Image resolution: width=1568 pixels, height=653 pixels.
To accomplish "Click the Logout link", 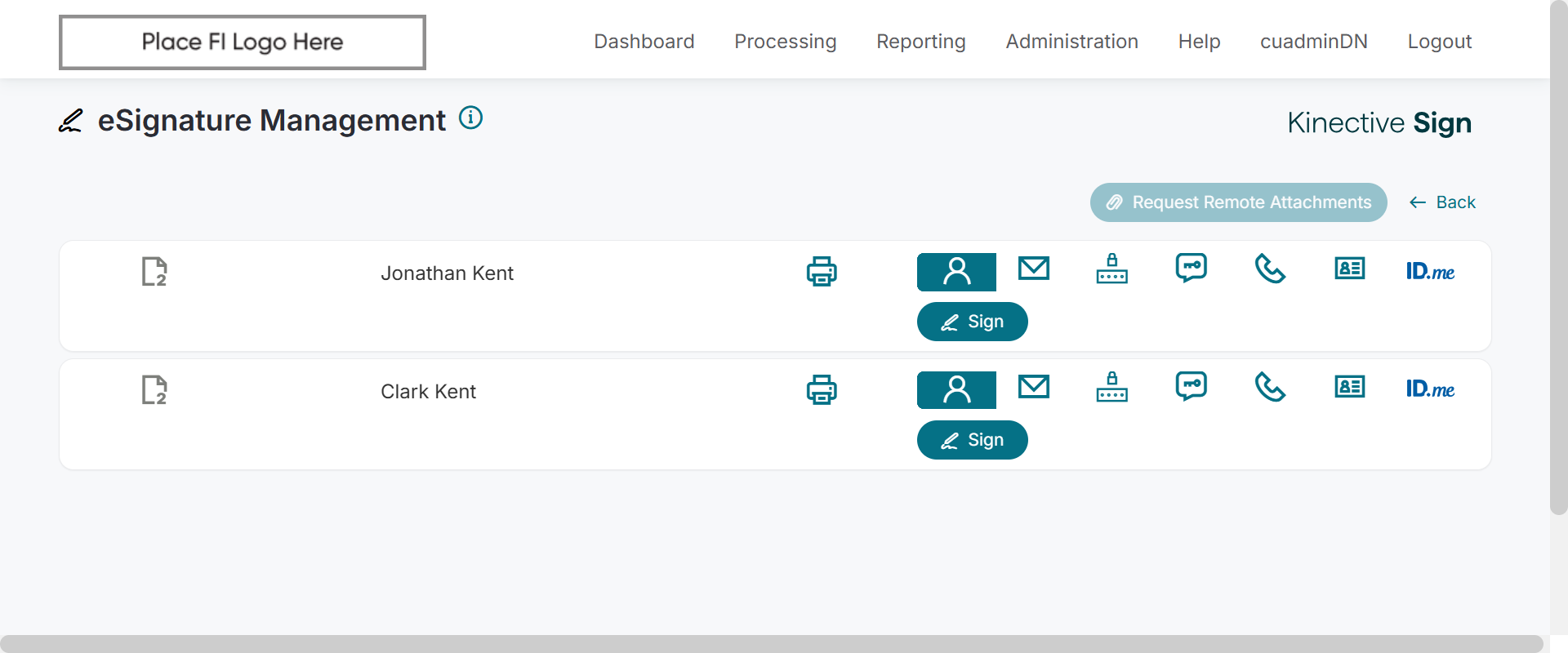I will click(x=1439, y=42).
